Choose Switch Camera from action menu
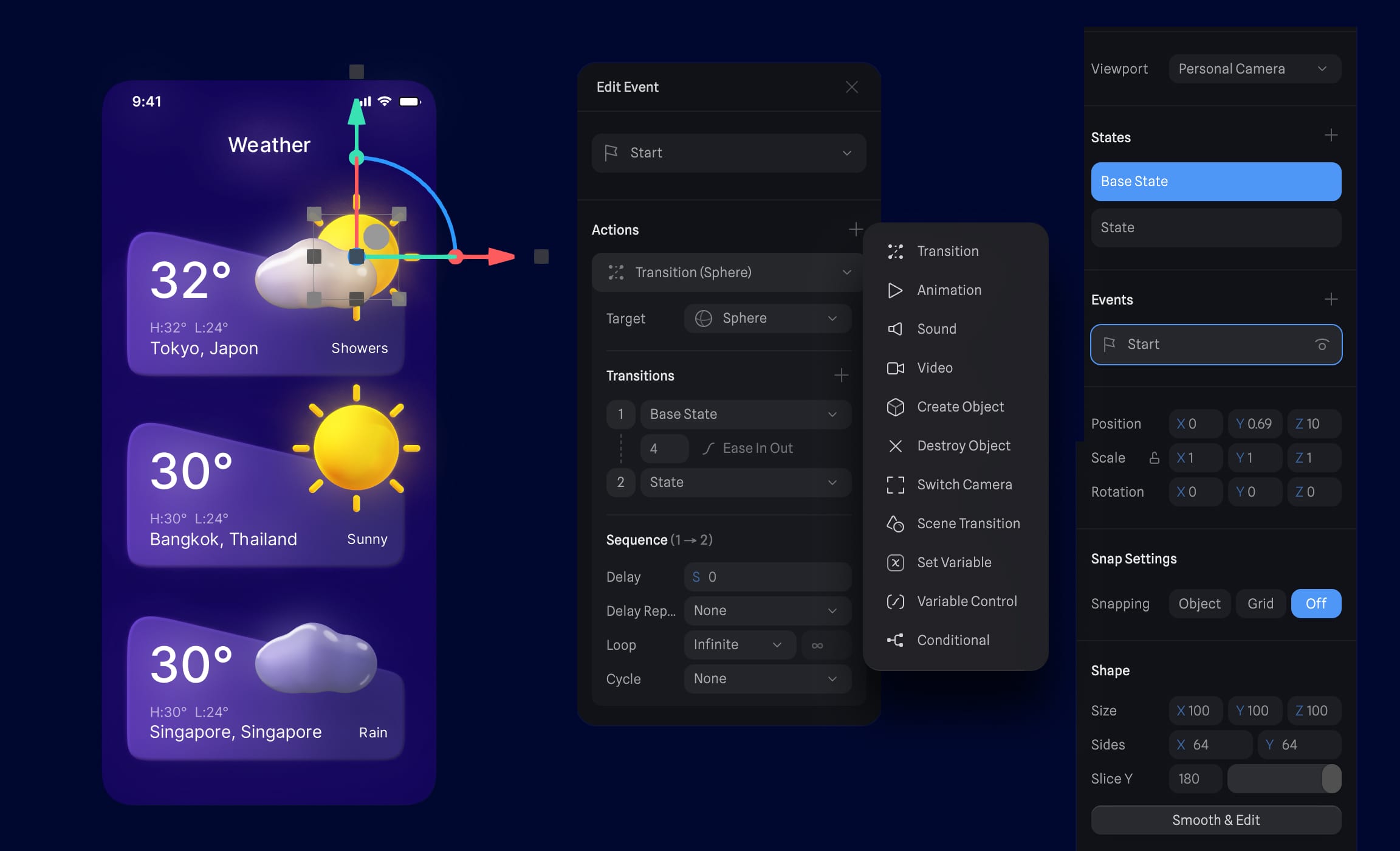Screen dimensions: 1400x851 pyautogui.click(x=964, y=484)
